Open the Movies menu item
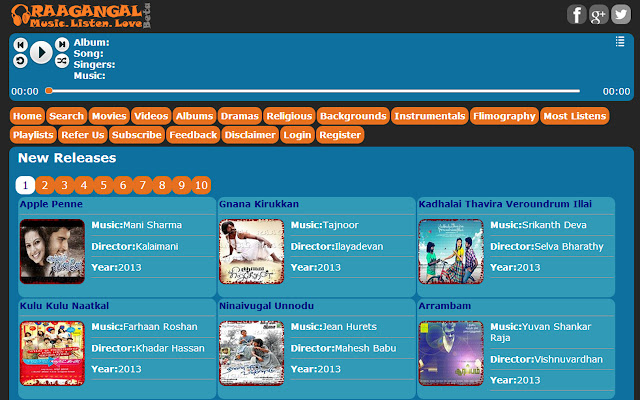The width and height of the screenshot is (640, 400). tap(109, 116)
